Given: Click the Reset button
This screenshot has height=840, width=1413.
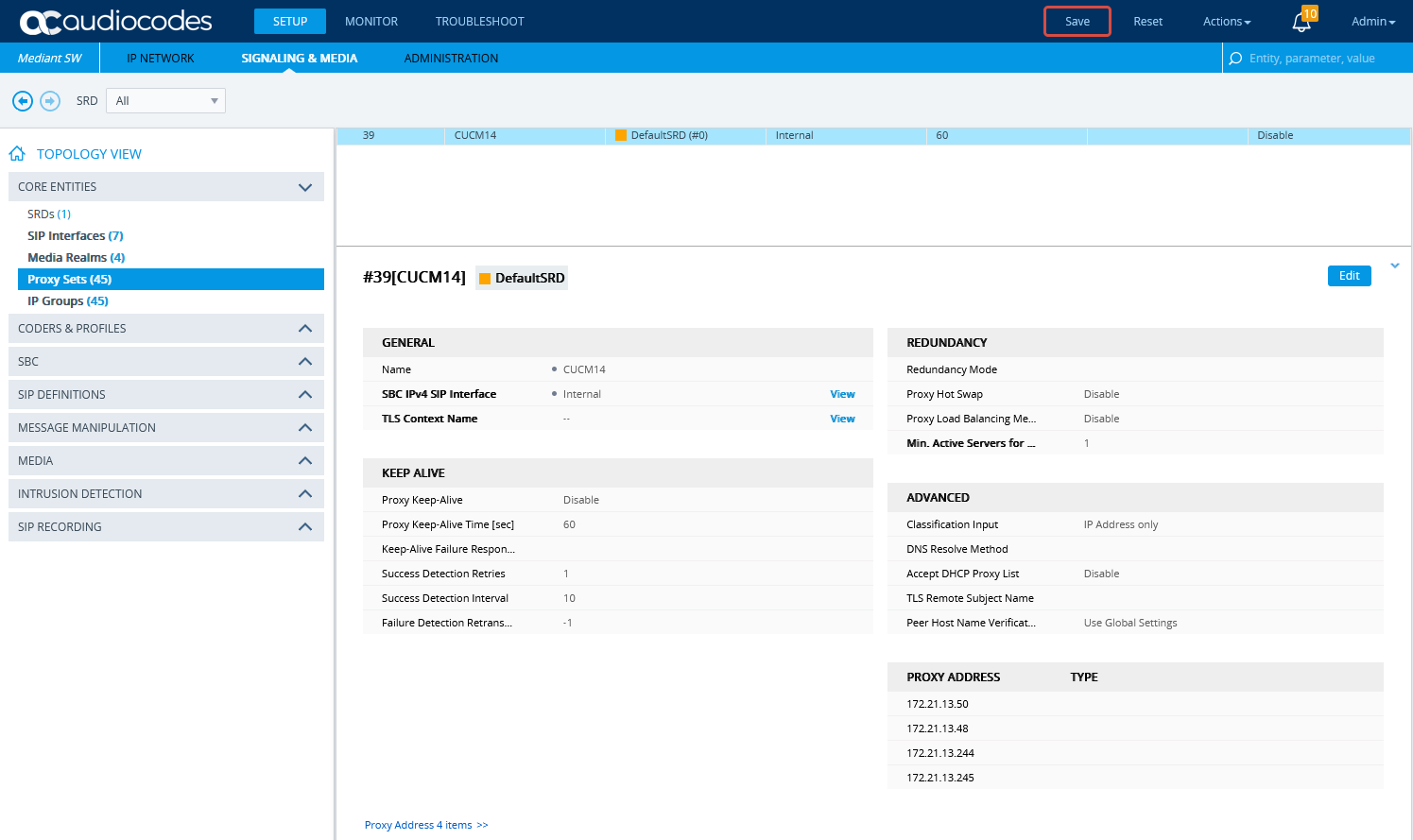Looking at the screenshot, I should [x=1148, y=22].
